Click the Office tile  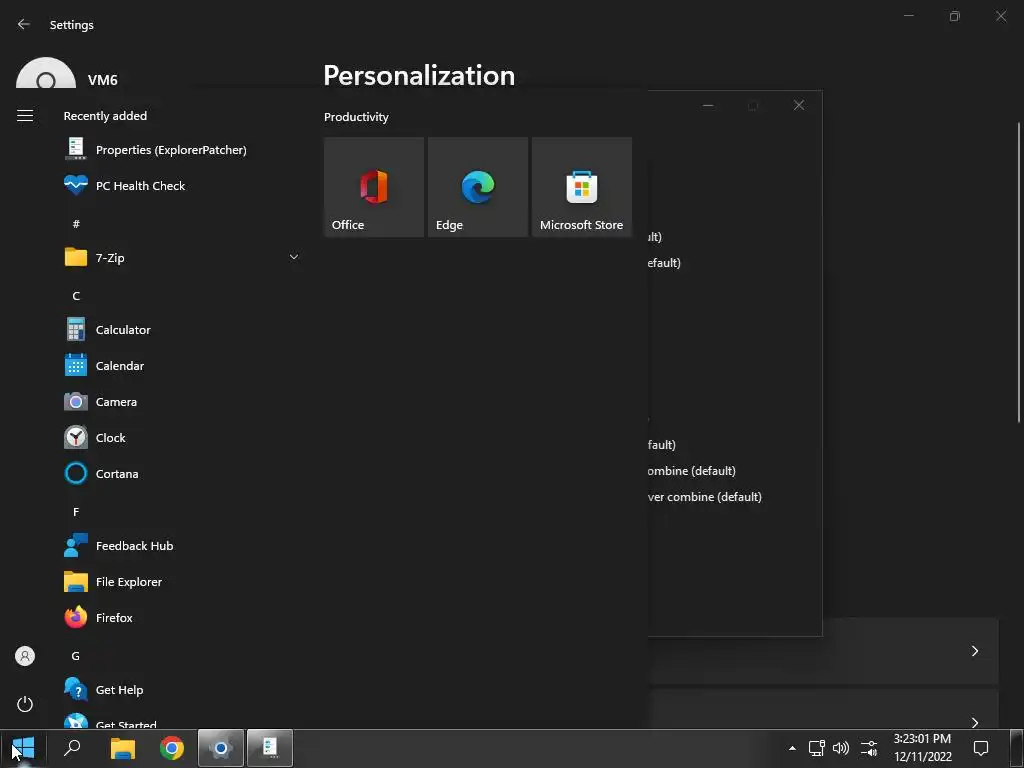tap(374, 187)
